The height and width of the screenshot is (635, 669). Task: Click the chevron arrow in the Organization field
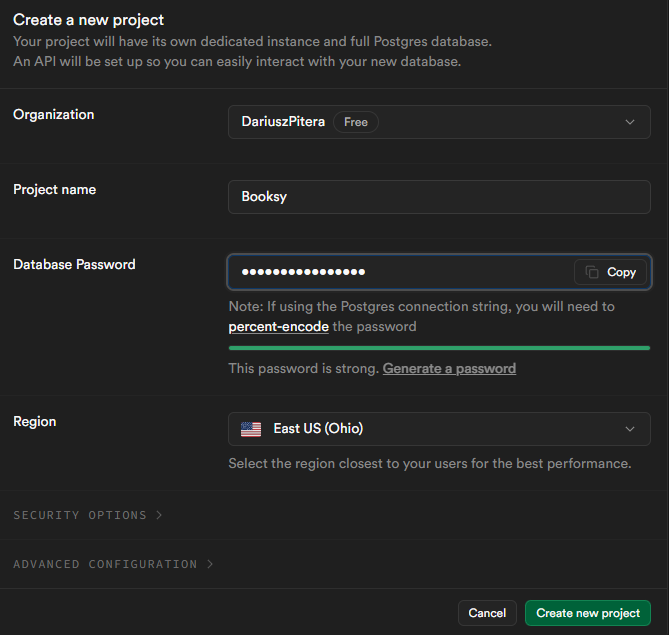click(630, 122)
